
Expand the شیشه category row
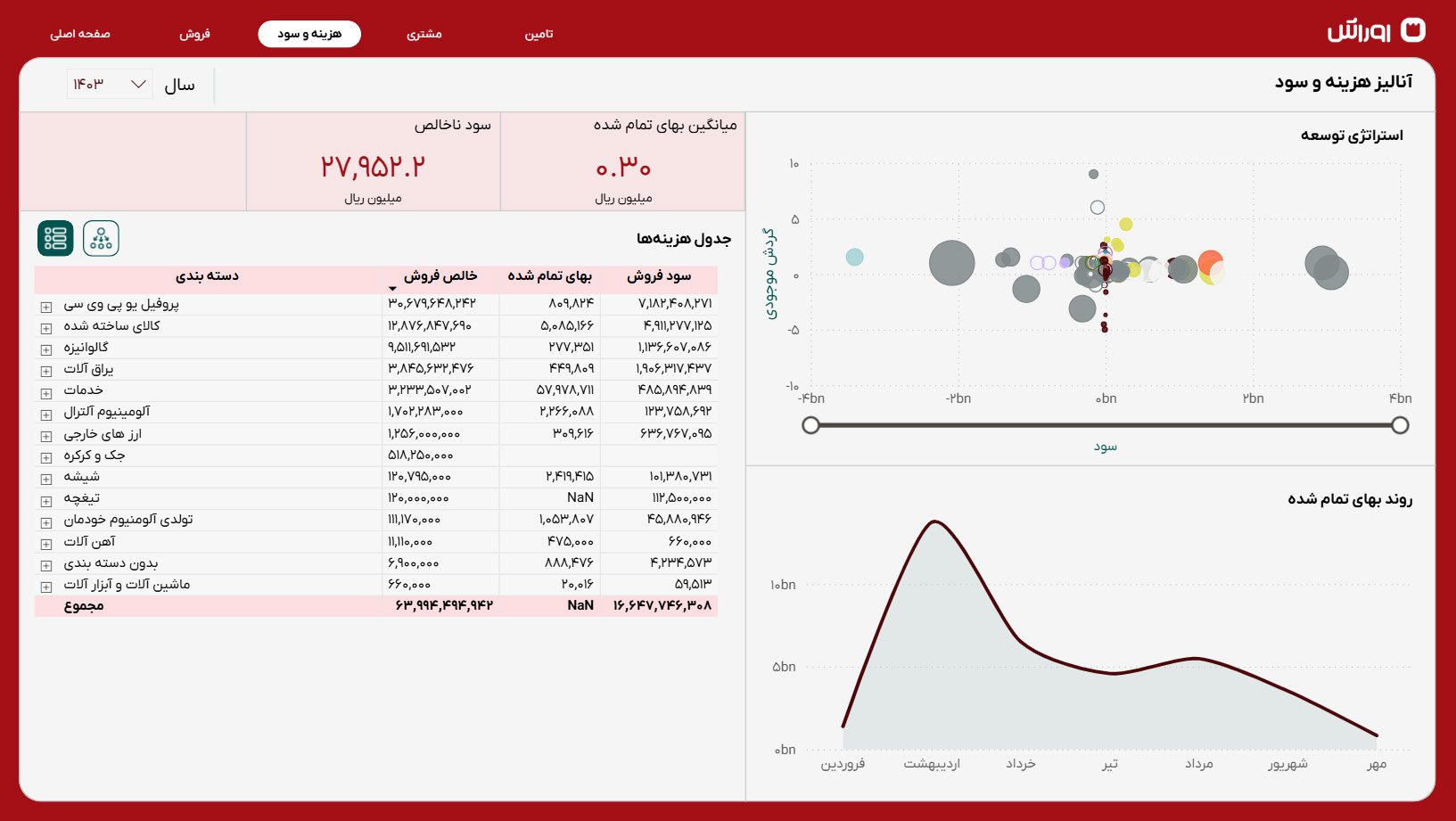[x=46, y=480]
